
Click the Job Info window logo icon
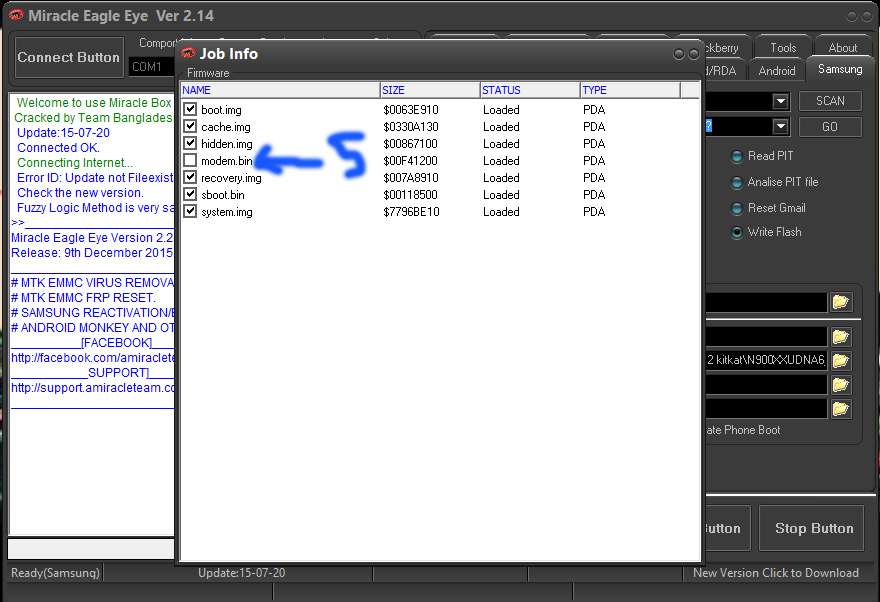pyautogui.click(x=188, y=53)
